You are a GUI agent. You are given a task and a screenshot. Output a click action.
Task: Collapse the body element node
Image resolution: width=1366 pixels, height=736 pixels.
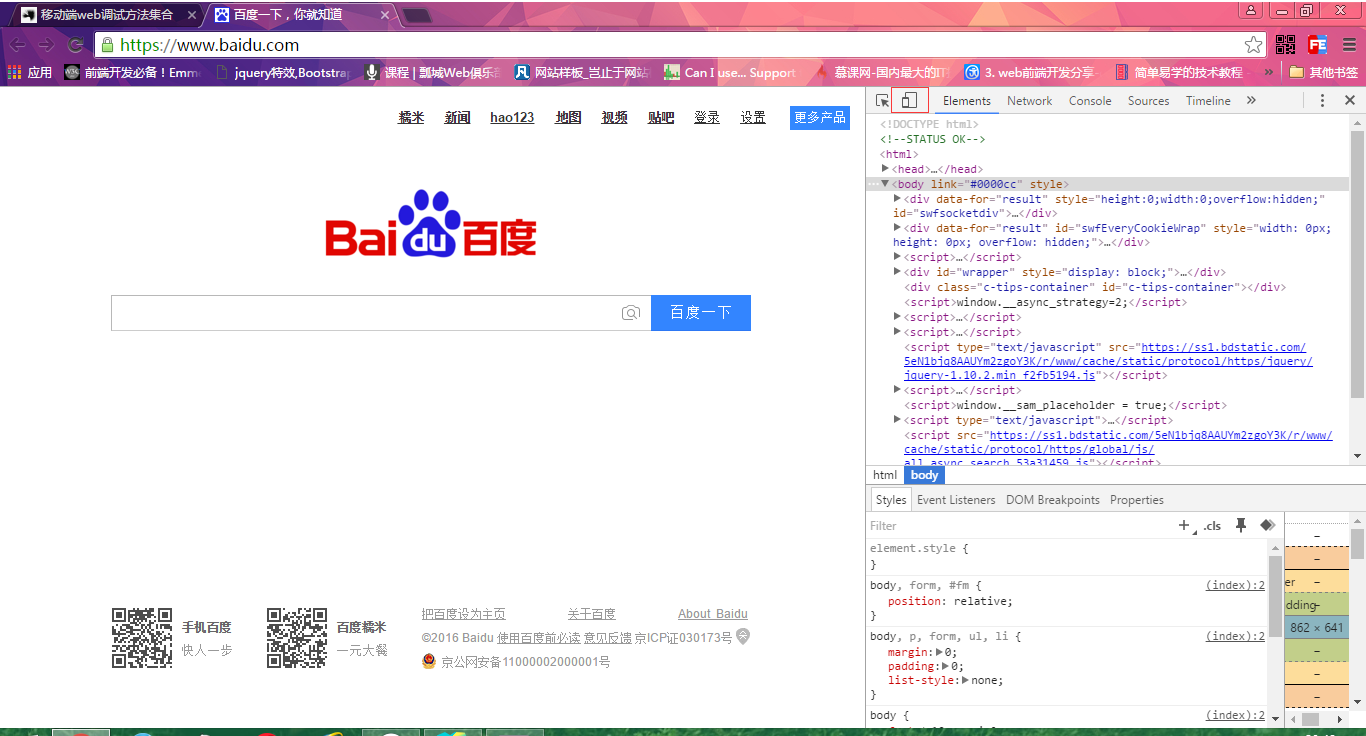pyautogui.click(x=885, y=184)
